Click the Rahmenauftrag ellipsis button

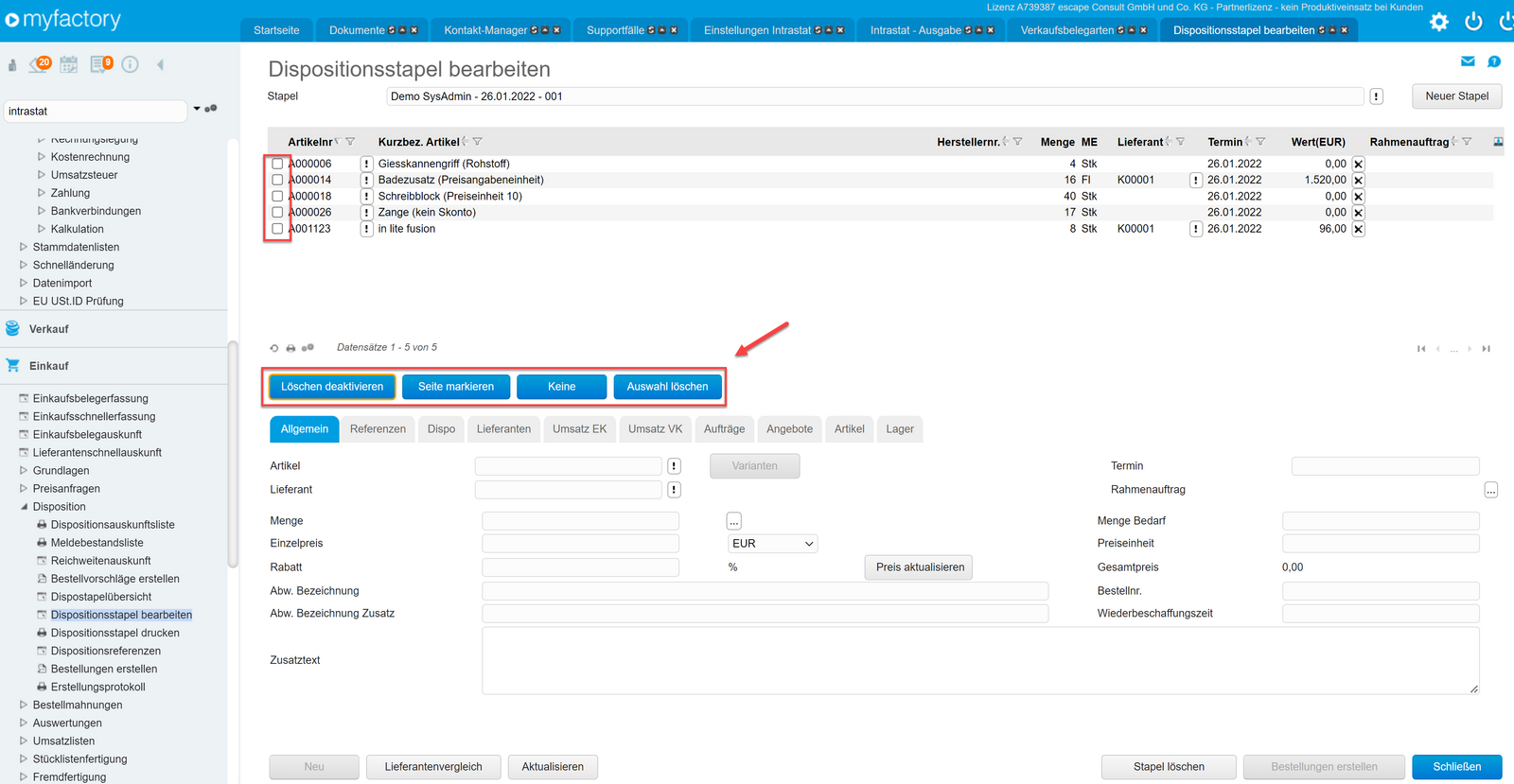click(x=1491, y=490)
